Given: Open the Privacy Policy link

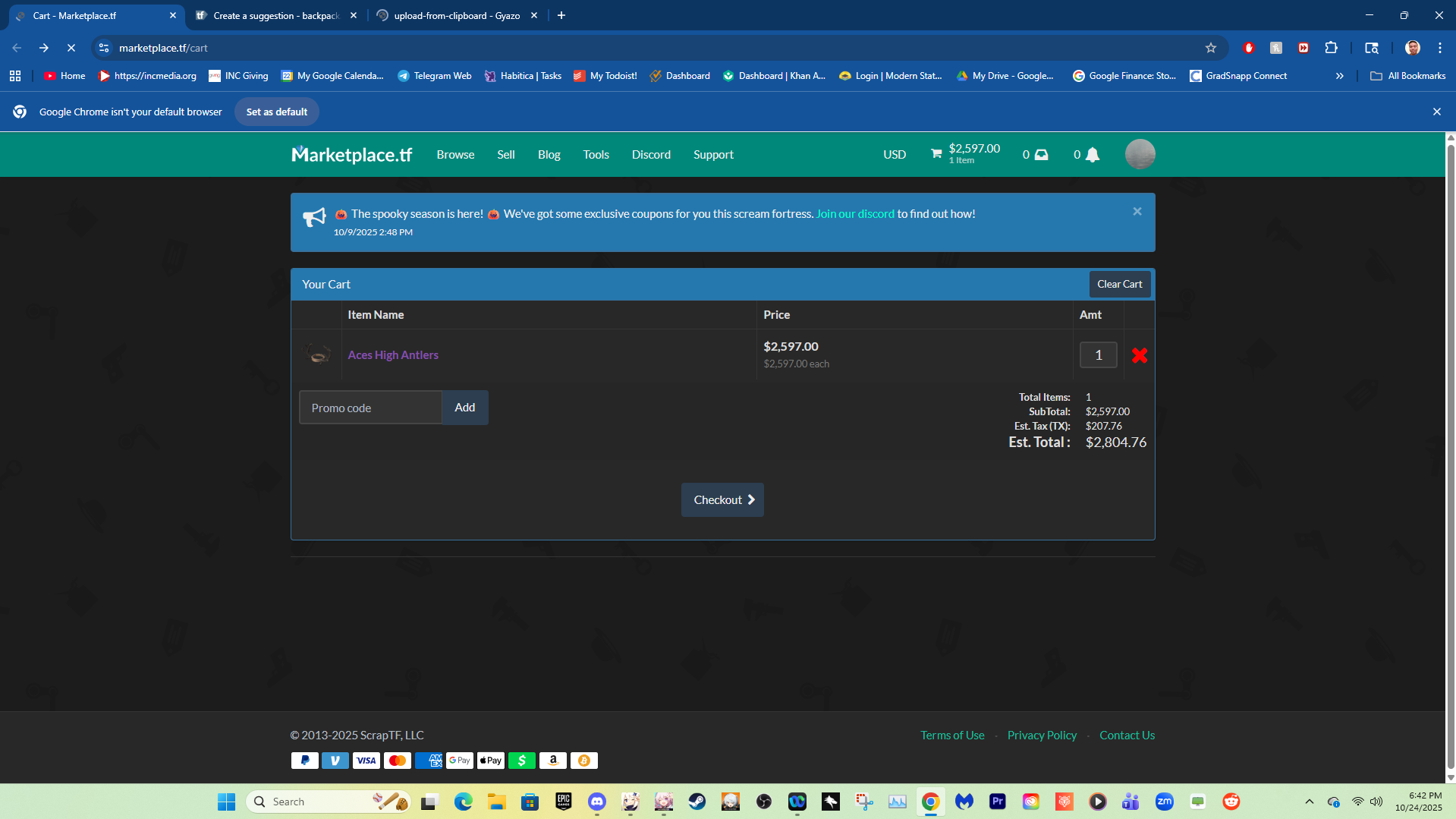Looking at the screenshot, I should pyautogui.click(x=1042, y=736).
